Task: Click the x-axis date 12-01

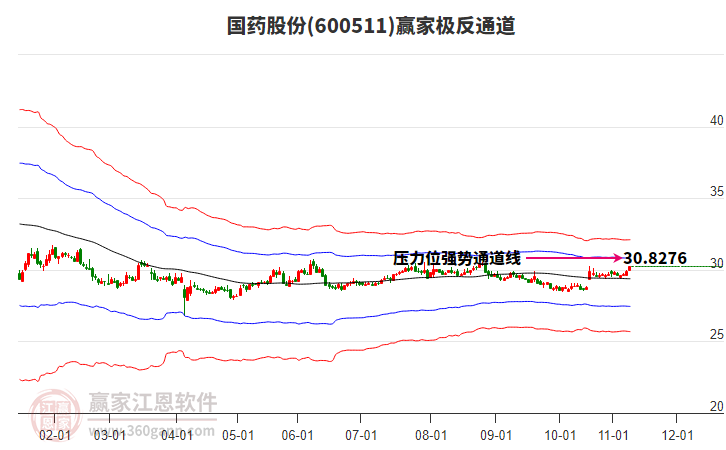Action: pyautogui.click(x=677, y=435)
